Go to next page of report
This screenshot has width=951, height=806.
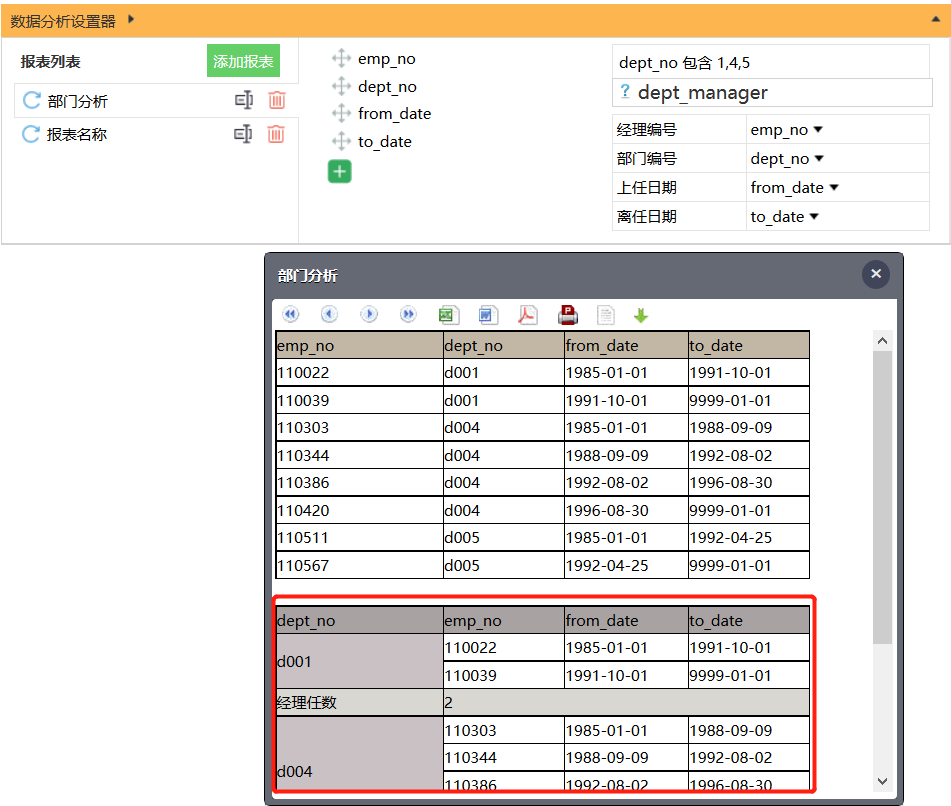(x=369, y=315)
